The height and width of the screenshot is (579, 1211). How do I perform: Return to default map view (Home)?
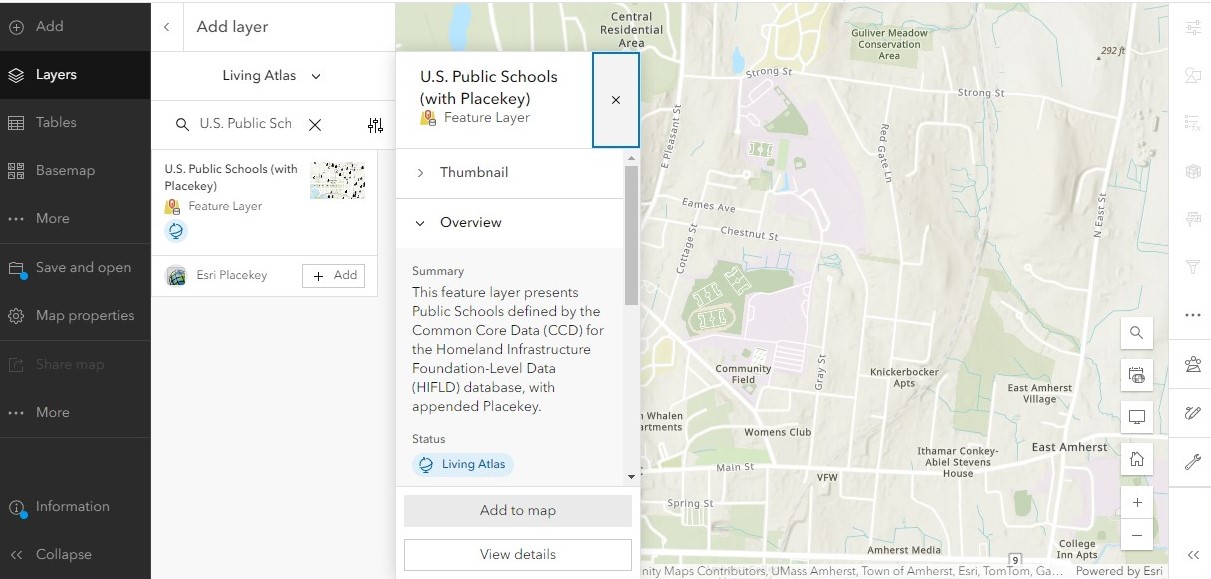click(x=1137, y=460)
